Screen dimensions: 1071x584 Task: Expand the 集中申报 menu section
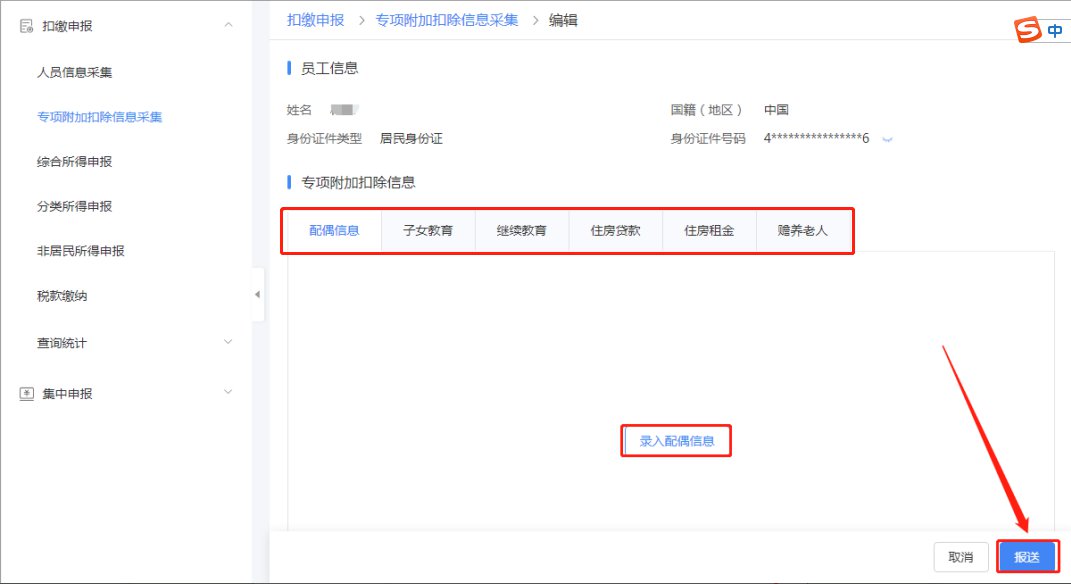click(x=228, y=393)
